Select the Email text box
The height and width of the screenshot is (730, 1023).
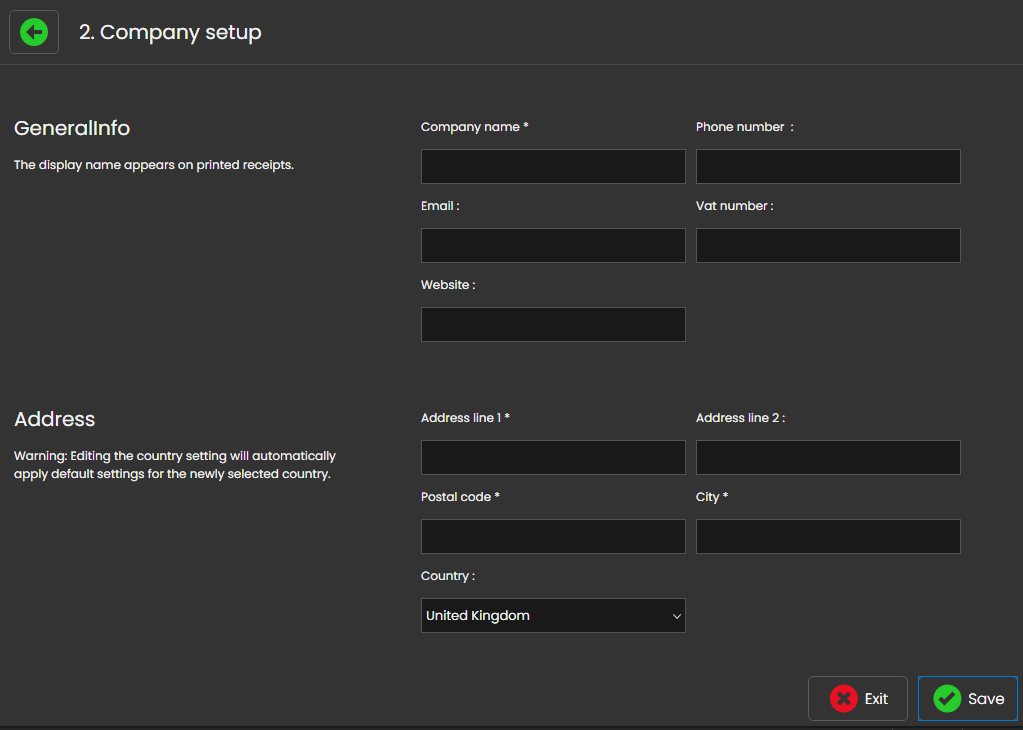coord(553,246)
